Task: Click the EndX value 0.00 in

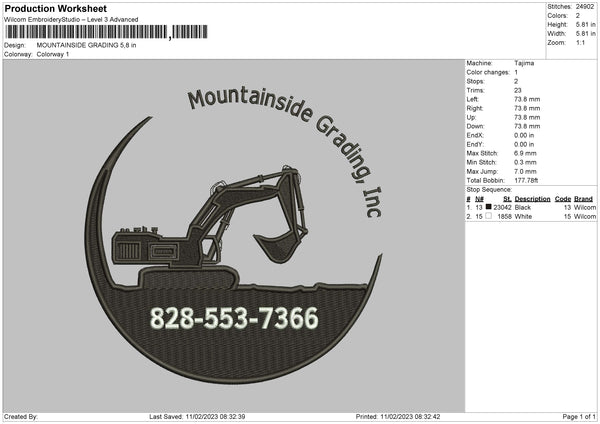Action: click(x=524, y=135)
